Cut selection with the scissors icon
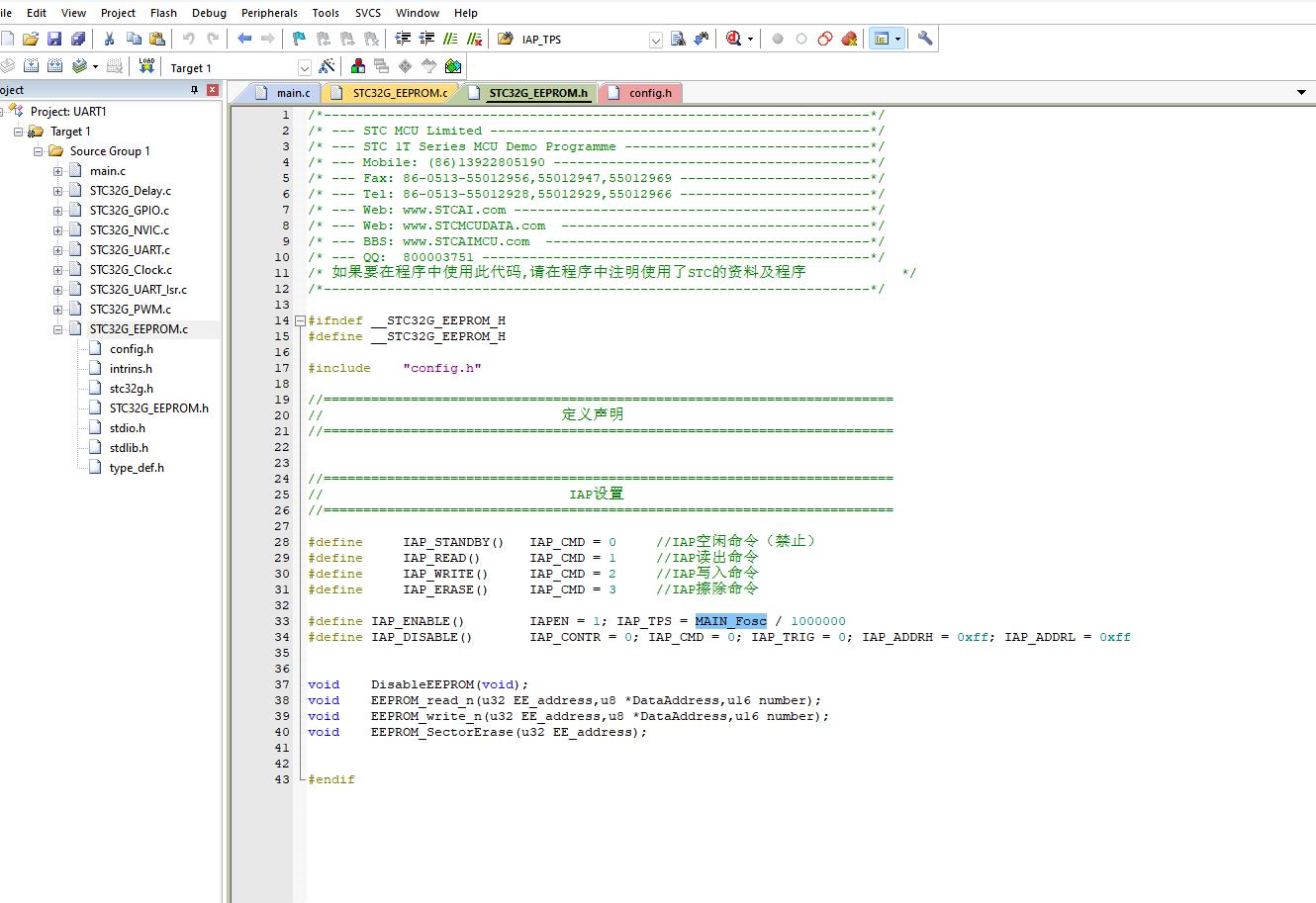Viewport: 1316px width, 903px height. (x=110, y=39)
